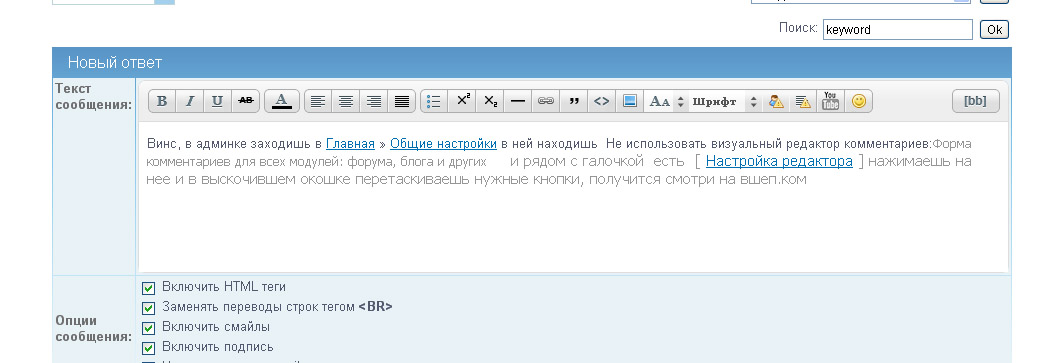This screenshot has width=1045, height=363.
Task: Apply subscript formatting
Action: click(490, 101)
